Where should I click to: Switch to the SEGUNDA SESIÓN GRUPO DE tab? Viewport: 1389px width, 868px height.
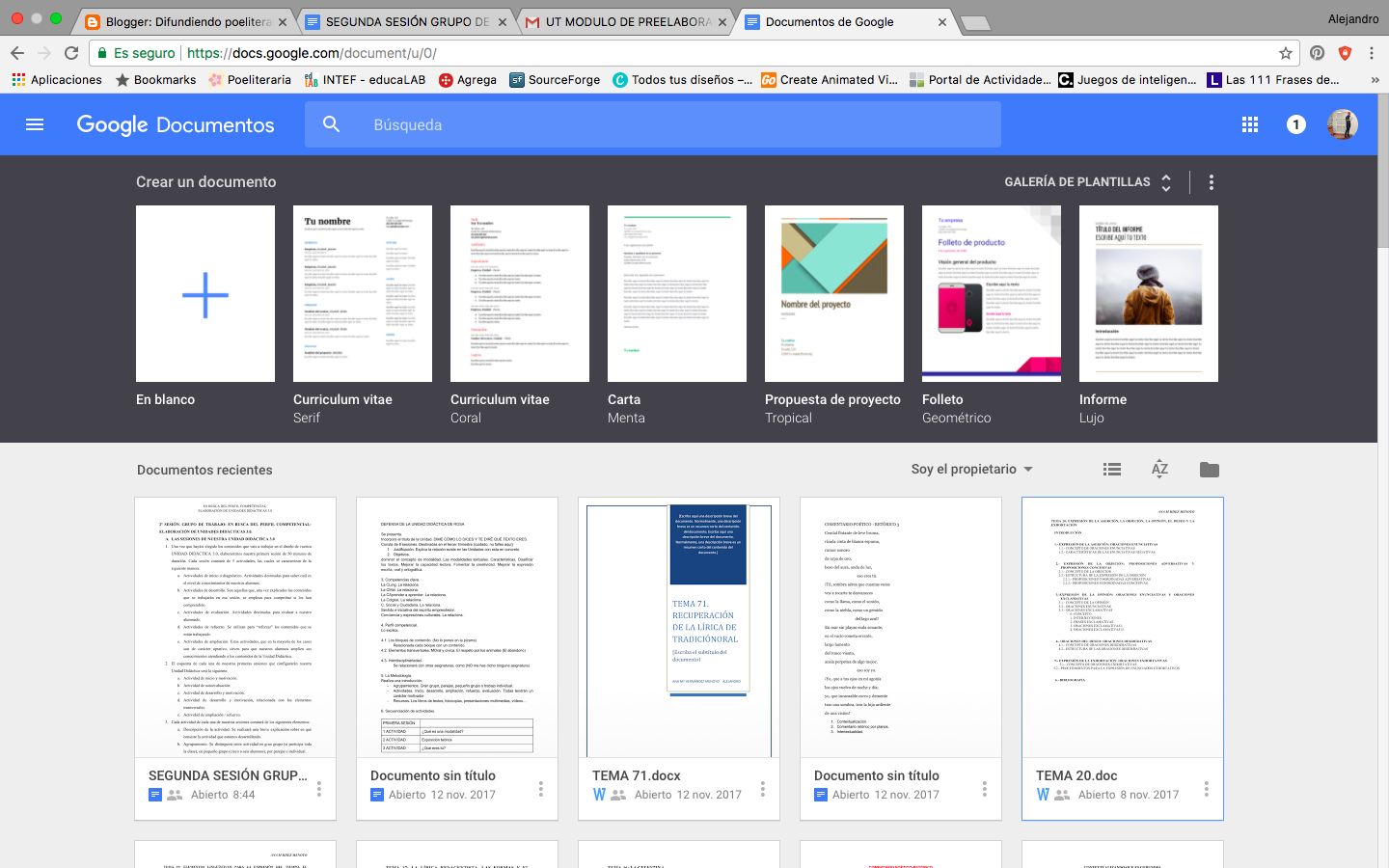407,21
